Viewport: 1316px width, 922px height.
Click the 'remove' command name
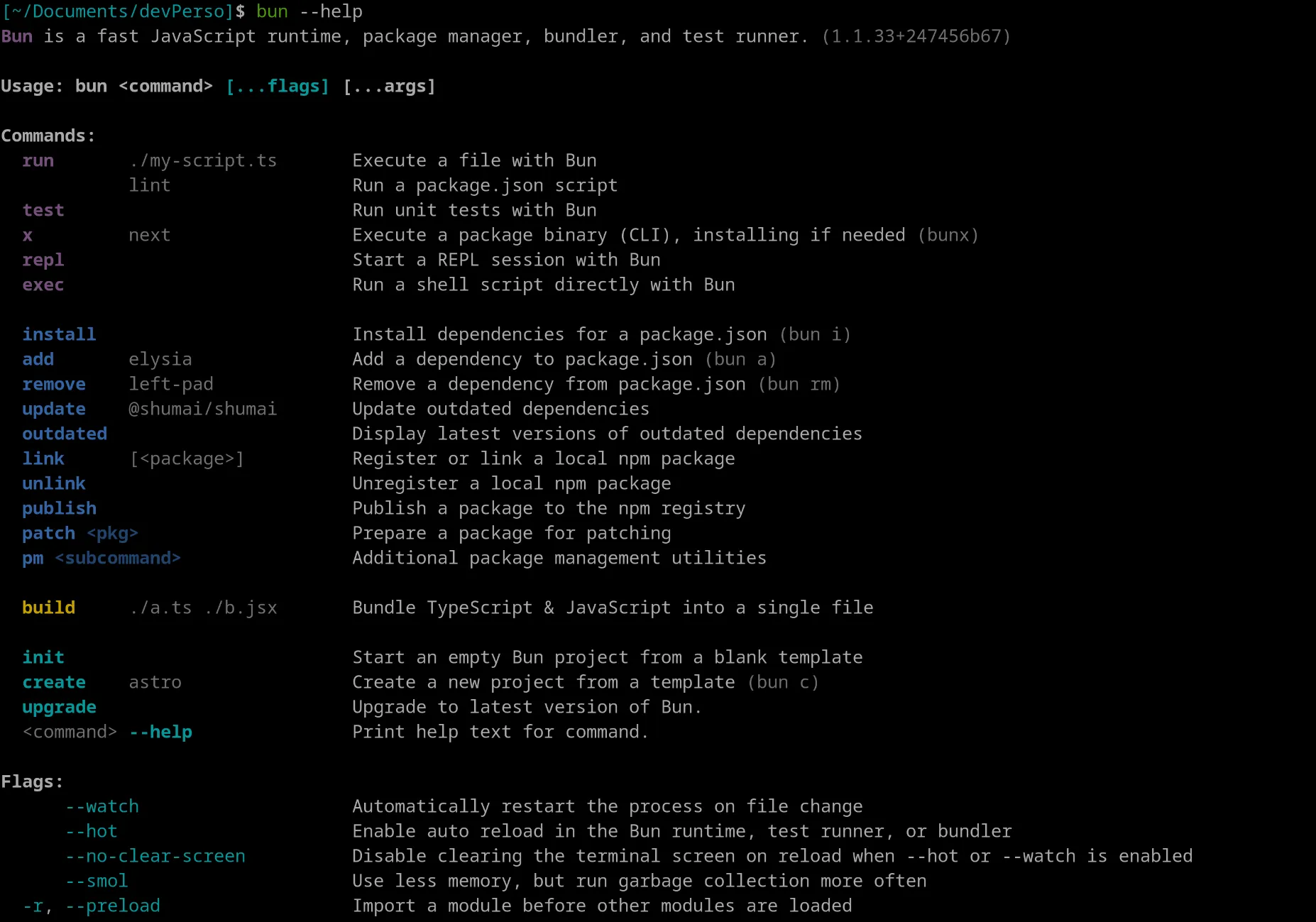(54, 385)
